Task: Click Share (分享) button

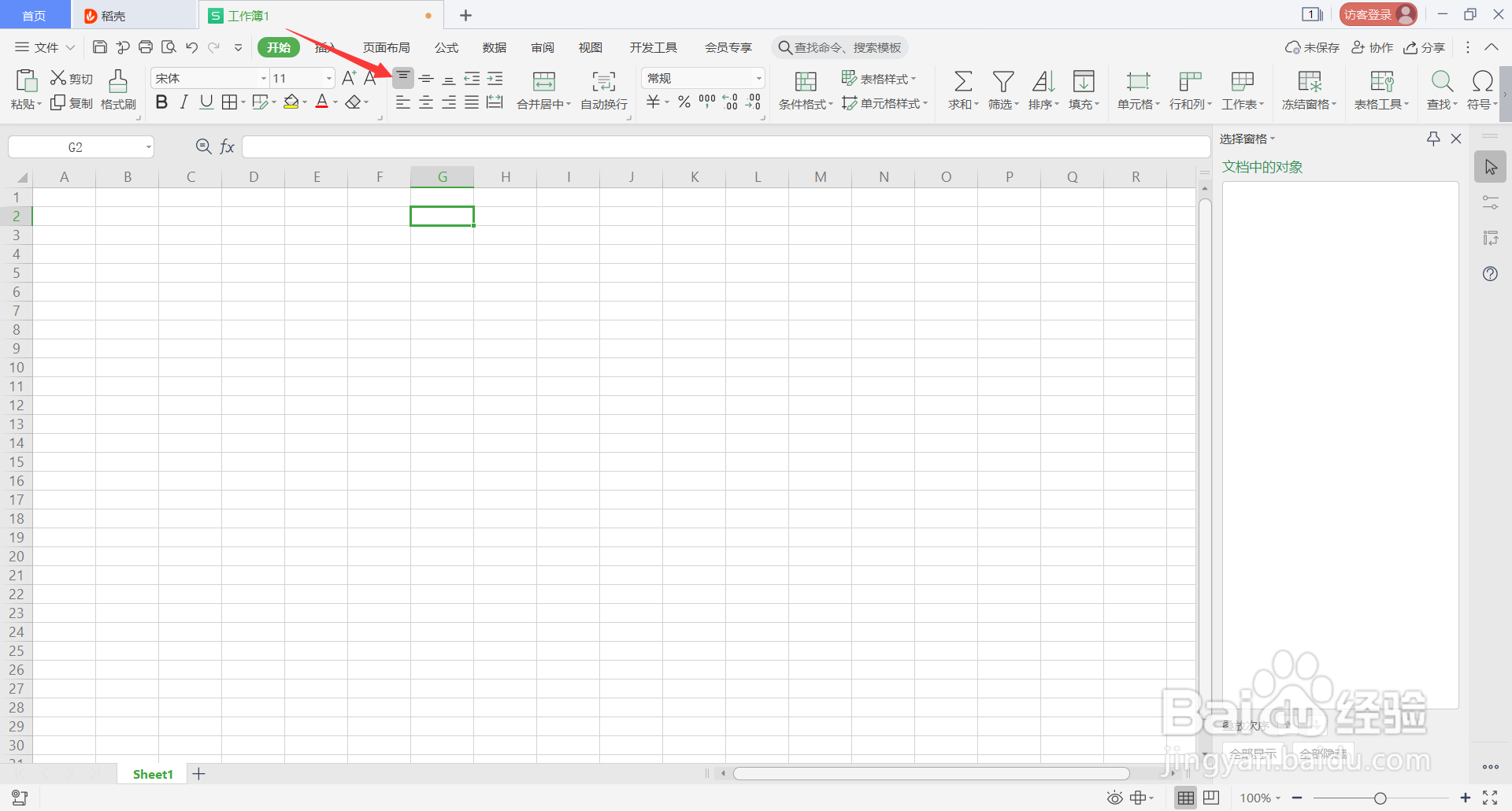Action: (x=1425, y=47)
